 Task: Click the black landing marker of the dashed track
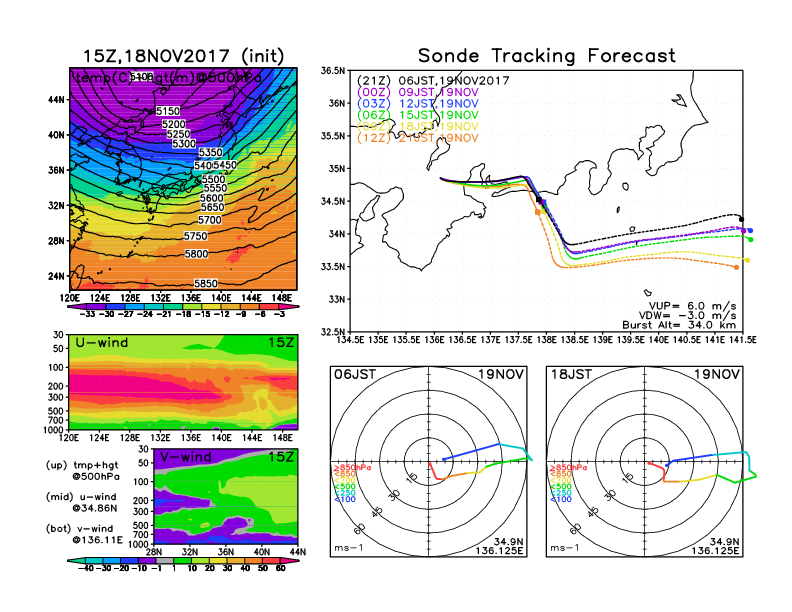point(741,218)
